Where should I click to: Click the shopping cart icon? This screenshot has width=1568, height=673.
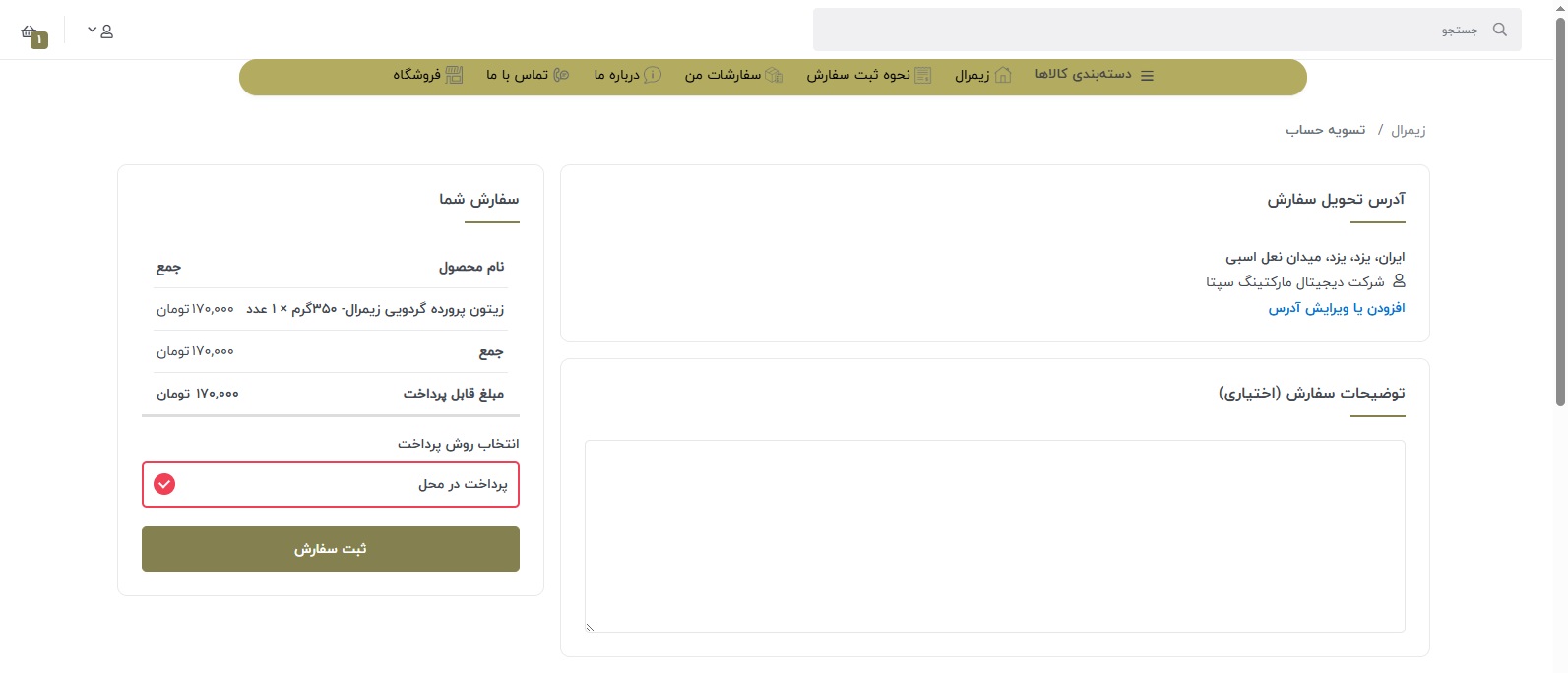[x=30, y=32]
